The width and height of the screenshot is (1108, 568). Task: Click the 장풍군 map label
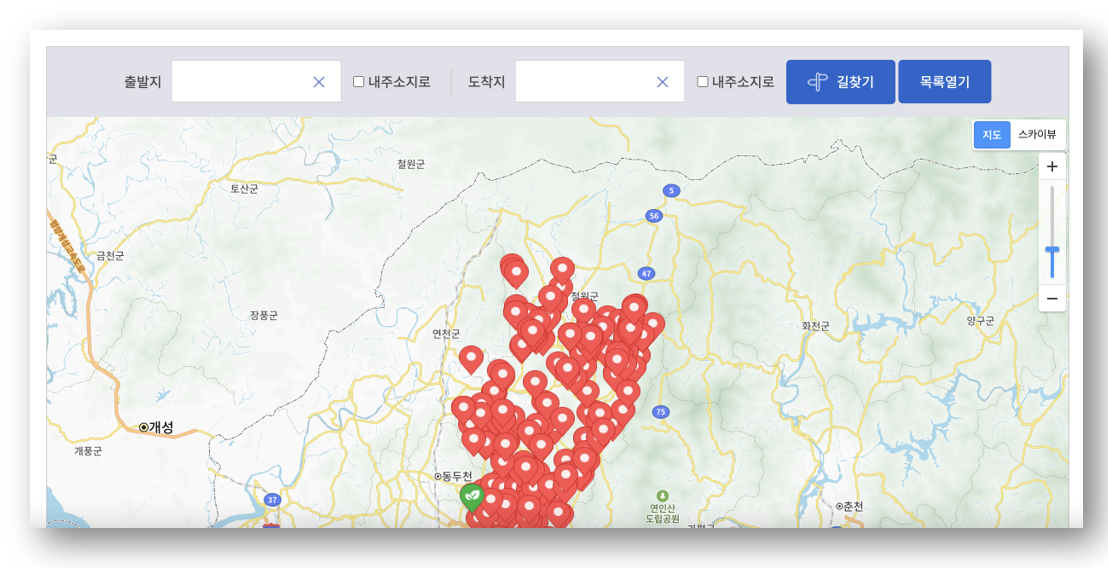264,315
